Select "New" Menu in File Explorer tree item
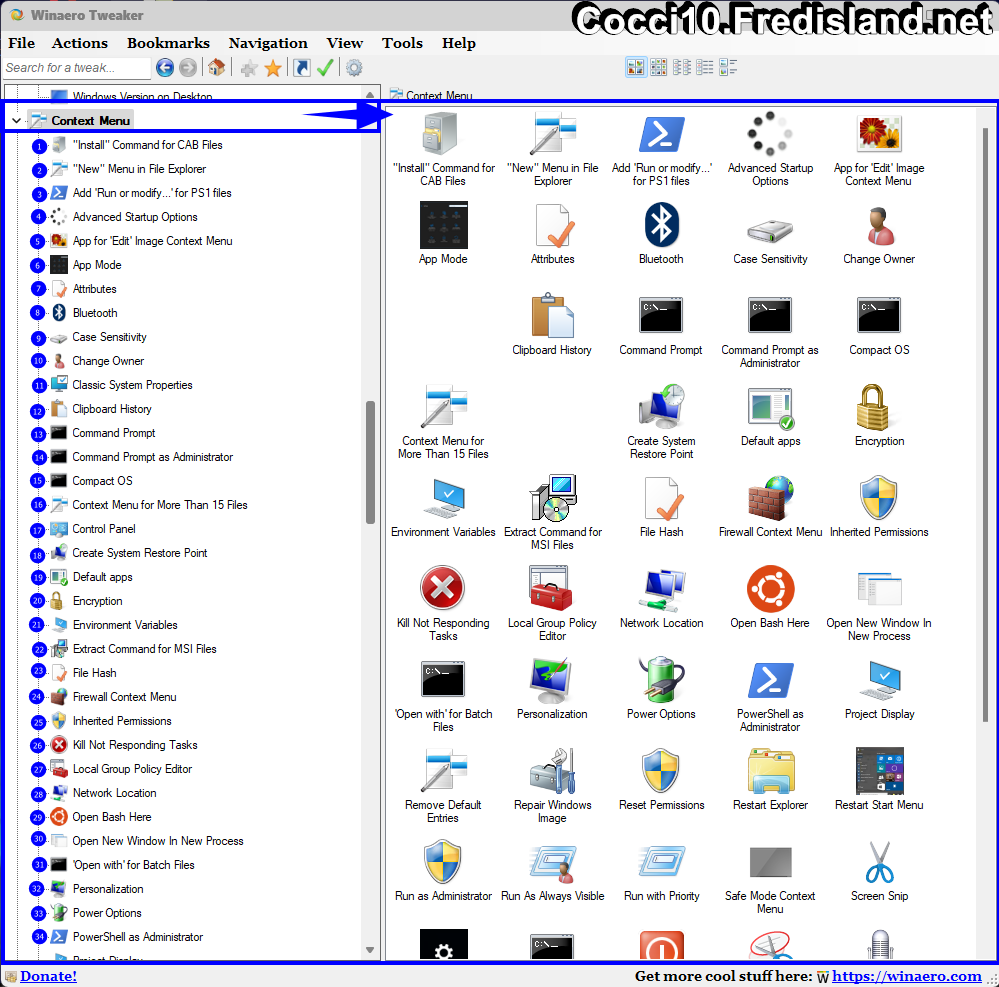The width and height of the screenshot is (999, 987). 140,169
